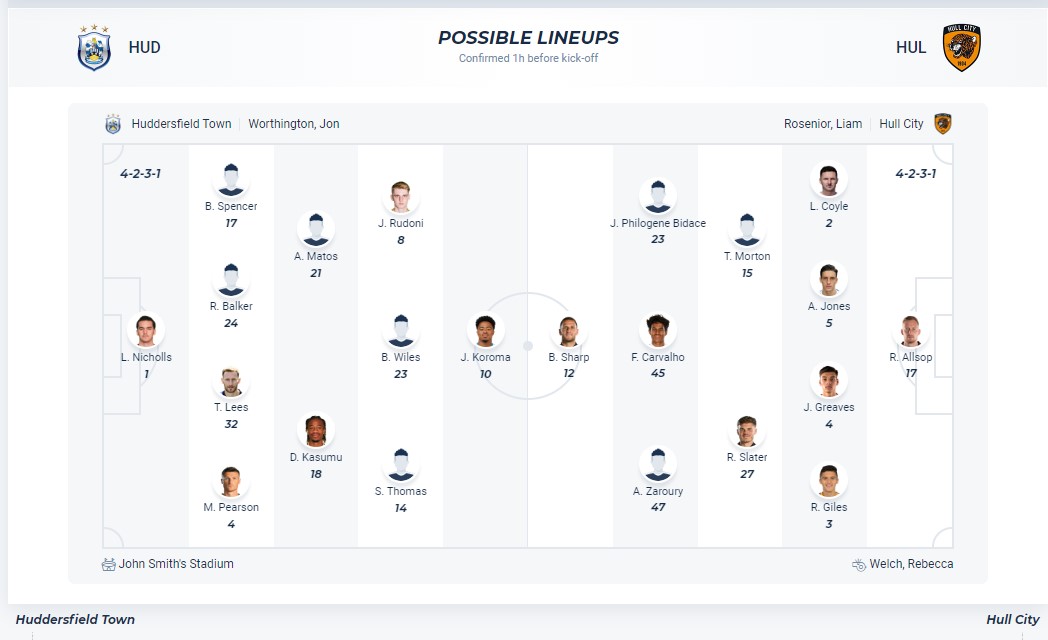Click Huddersfield Town team name in lineup header
This screenshot has width=1048, height=640.
181,124
